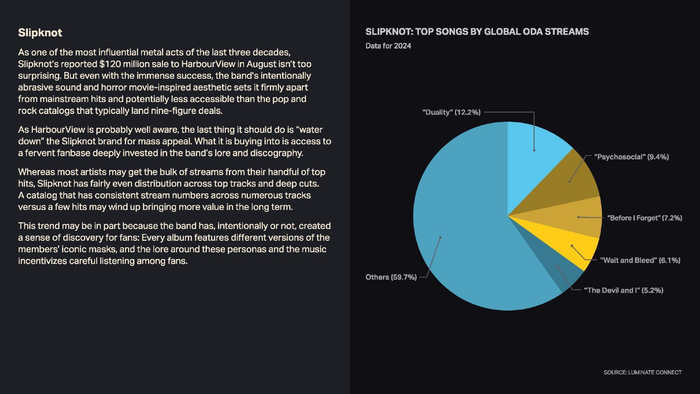700x394 pixels.
Task: Select "The Devil and I" (5.2%) label
Action: point(624,290)
